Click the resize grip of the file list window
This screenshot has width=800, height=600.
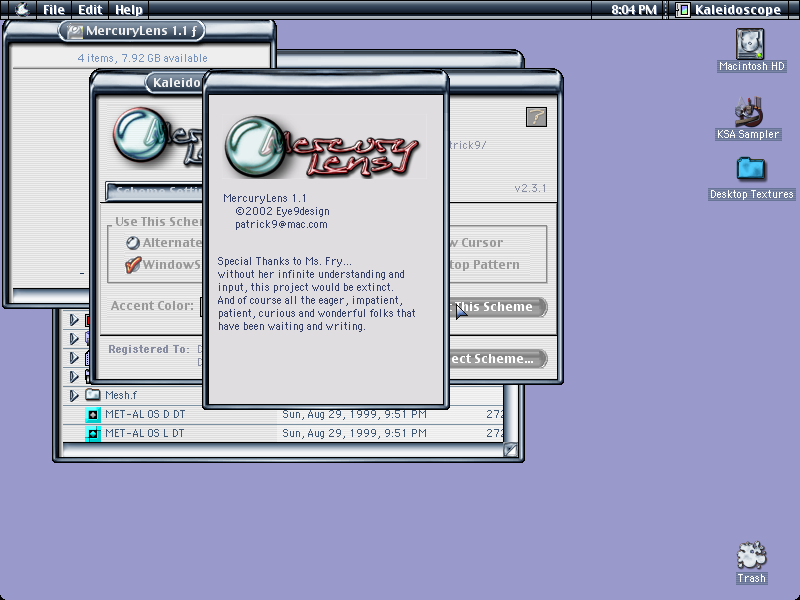coord(510,449)
